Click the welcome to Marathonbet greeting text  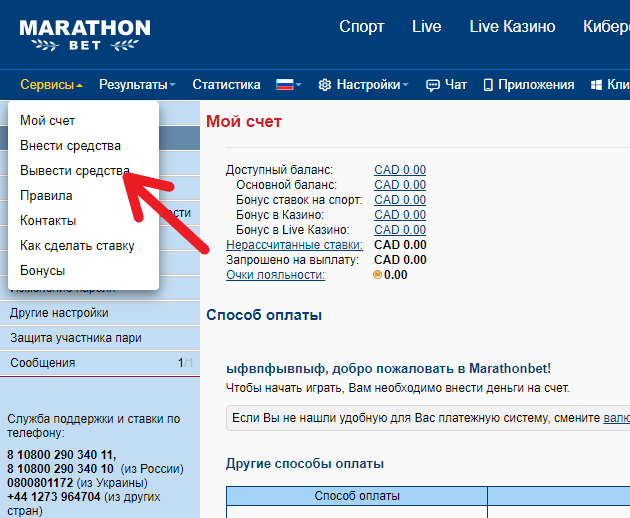coord(388,369)
